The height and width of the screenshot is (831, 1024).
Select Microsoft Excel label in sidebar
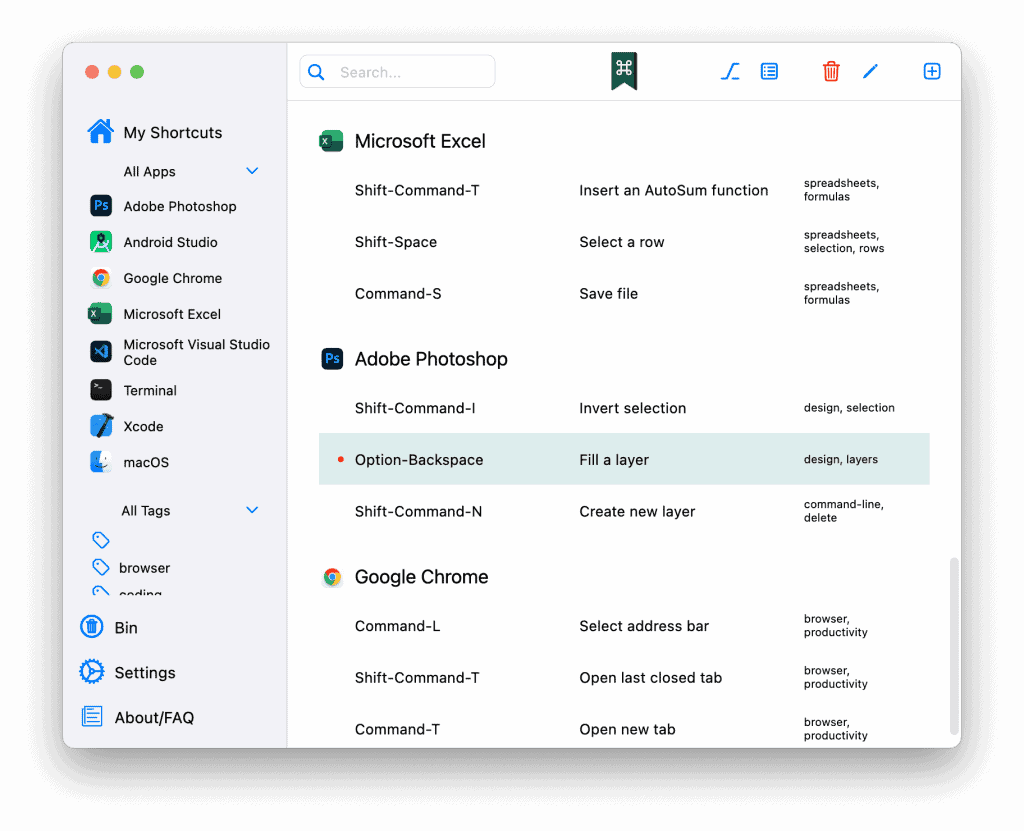[x=172, y=314]
